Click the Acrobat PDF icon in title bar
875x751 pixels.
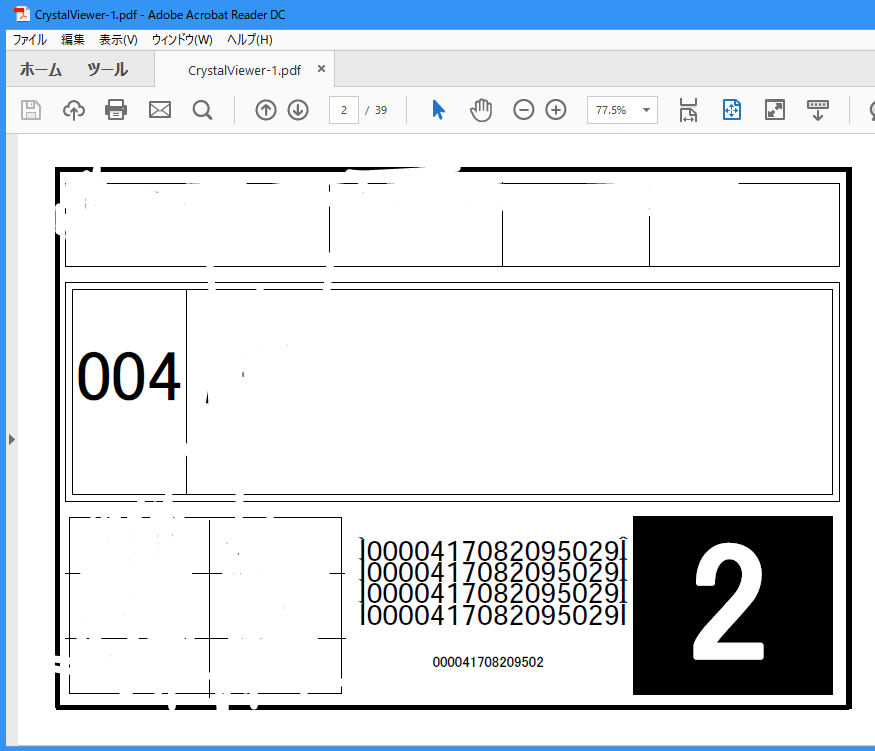click(22, 14)
